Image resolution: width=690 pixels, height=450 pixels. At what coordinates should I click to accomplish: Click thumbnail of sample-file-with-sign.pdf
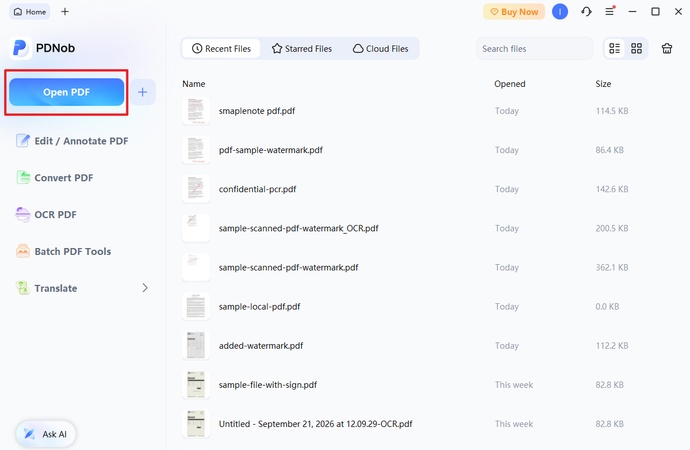tap(196, 385)
